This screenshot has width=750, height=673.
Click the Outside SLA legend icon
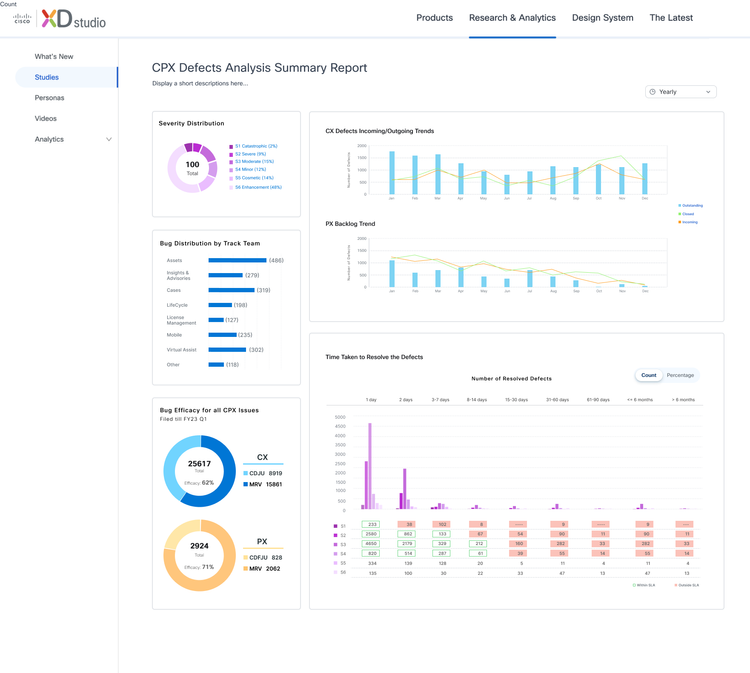[x=676, y=585]
